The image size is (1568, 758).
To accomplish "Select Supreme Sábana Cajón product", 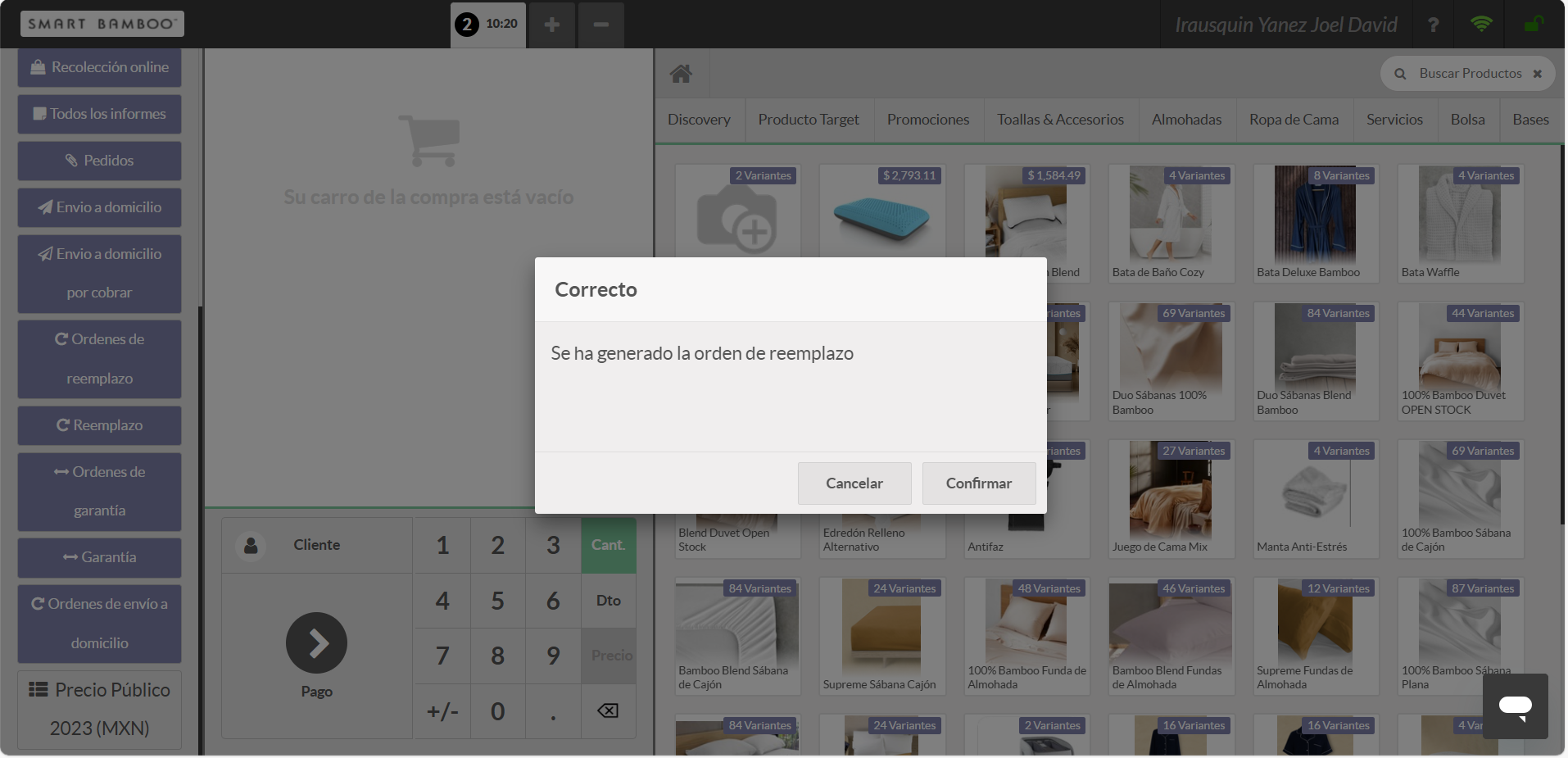I will (882, 637).
